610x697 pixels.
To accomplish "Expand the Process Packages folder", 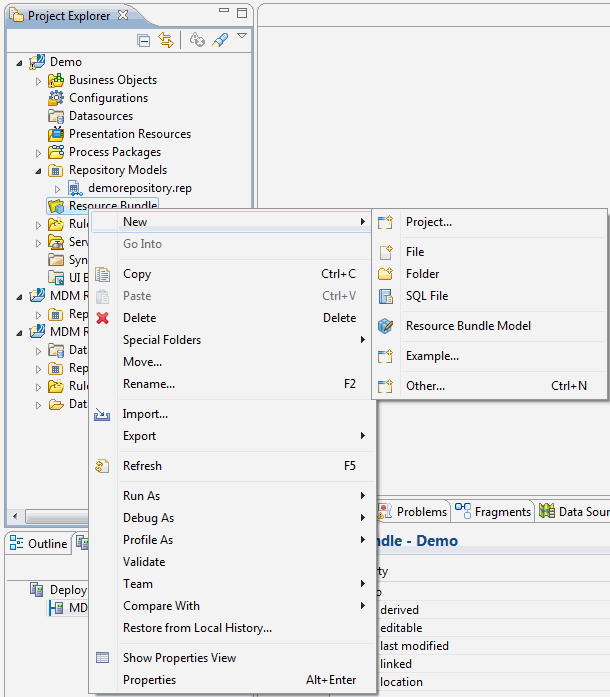I will [x=38, y=153].
